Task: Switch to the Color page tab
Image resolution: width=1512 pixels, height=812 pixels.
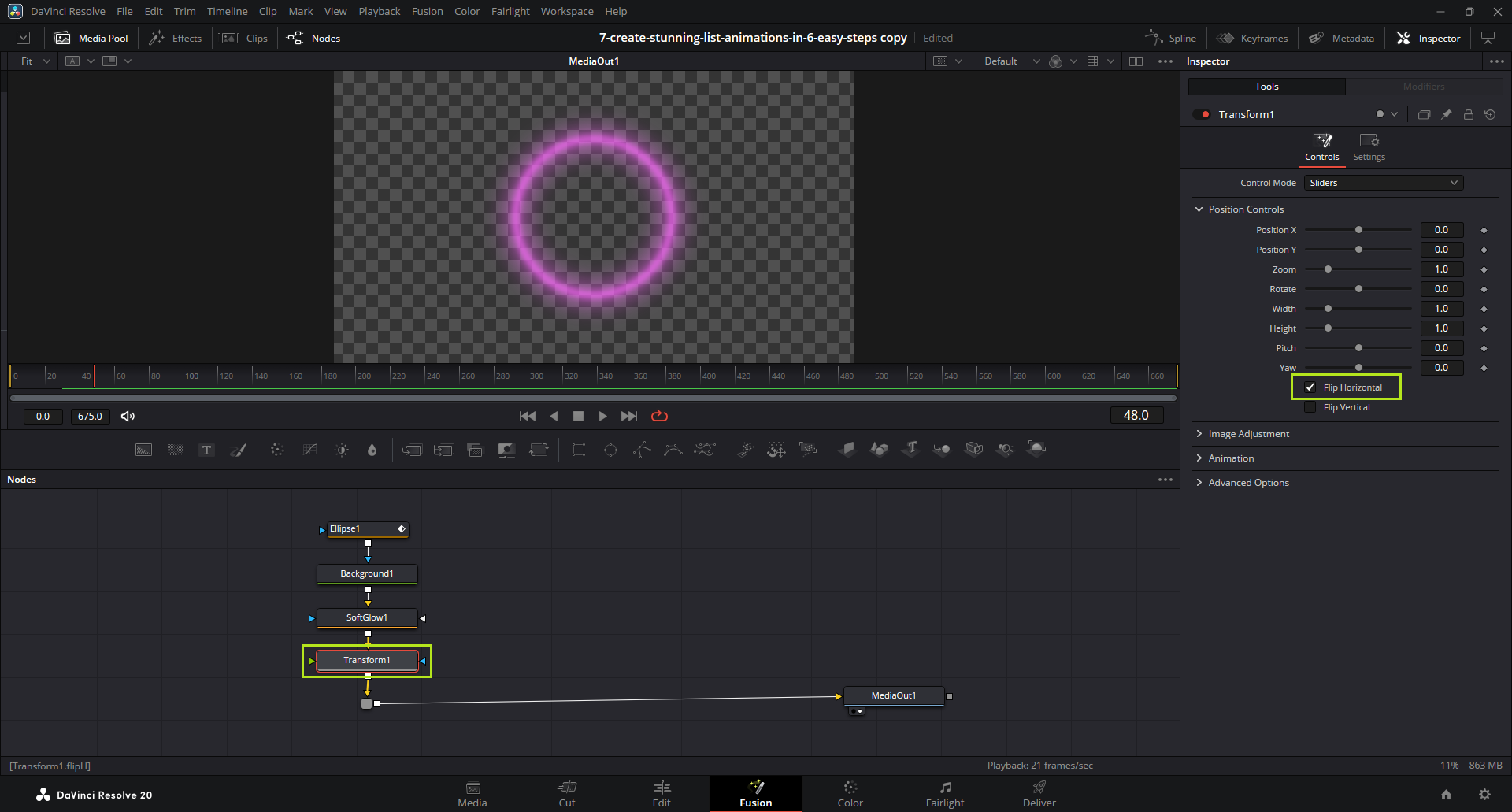Action: pyautogui.click(x=850, y=794)
